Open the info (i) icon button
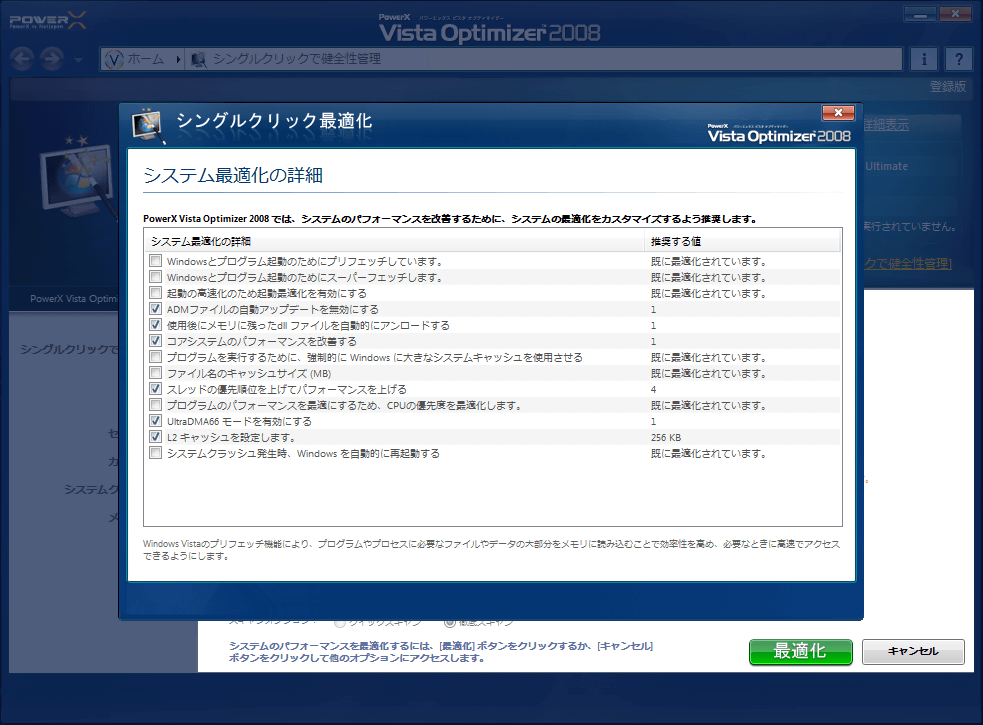This screenshot has width=983, height=725. point(923,59)
